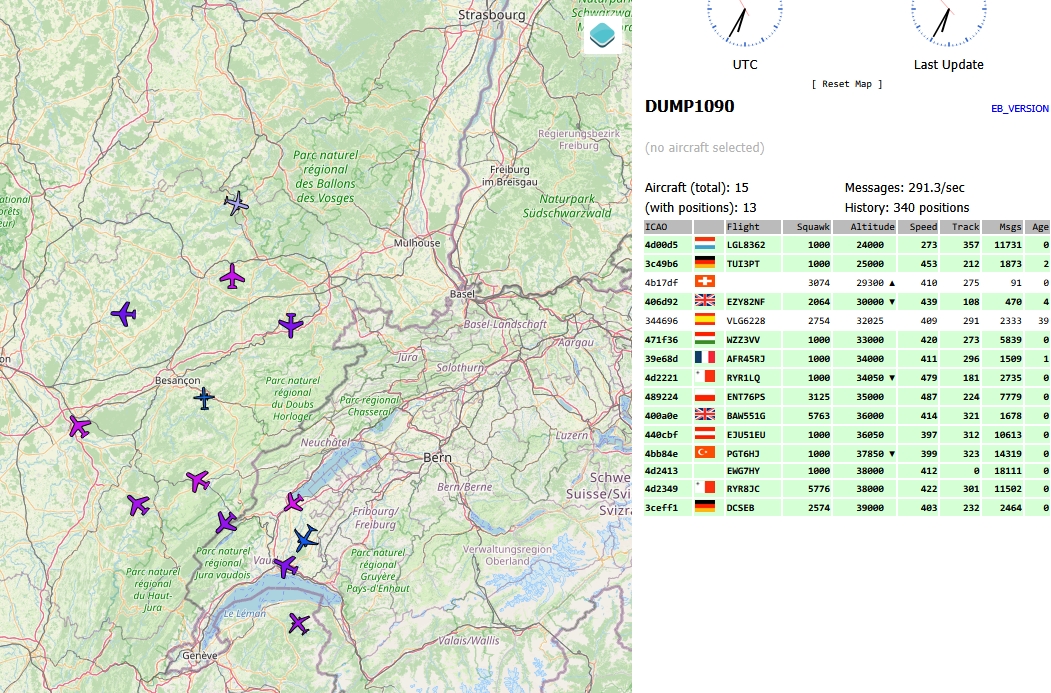This screenshot has width=1051, height=693.
Task: Sort aircraft list by Squawk header
Action: click(x=813, y=227)
